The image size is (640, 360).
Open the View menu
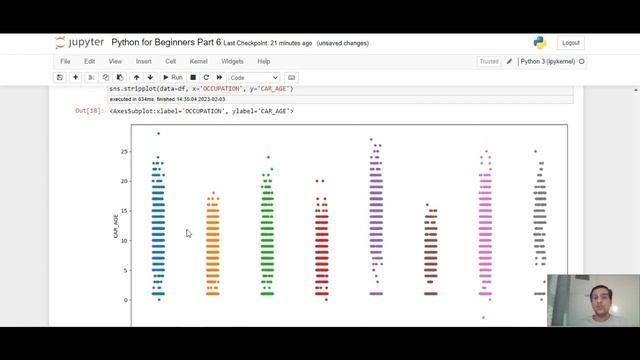[x=115, y=62]
